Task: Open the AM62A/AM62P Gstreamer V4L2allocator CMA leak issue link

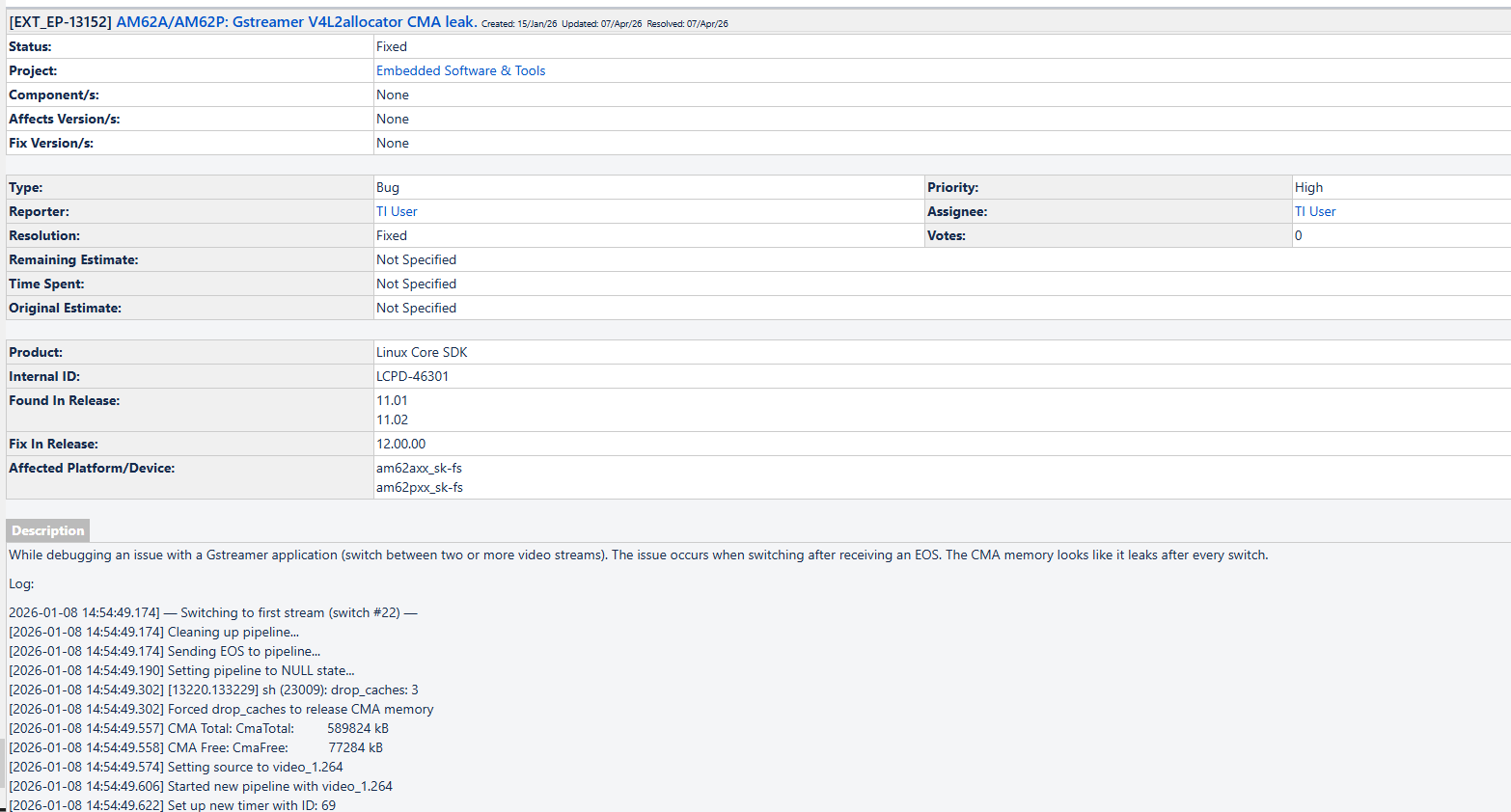Action: click(296, 21)
